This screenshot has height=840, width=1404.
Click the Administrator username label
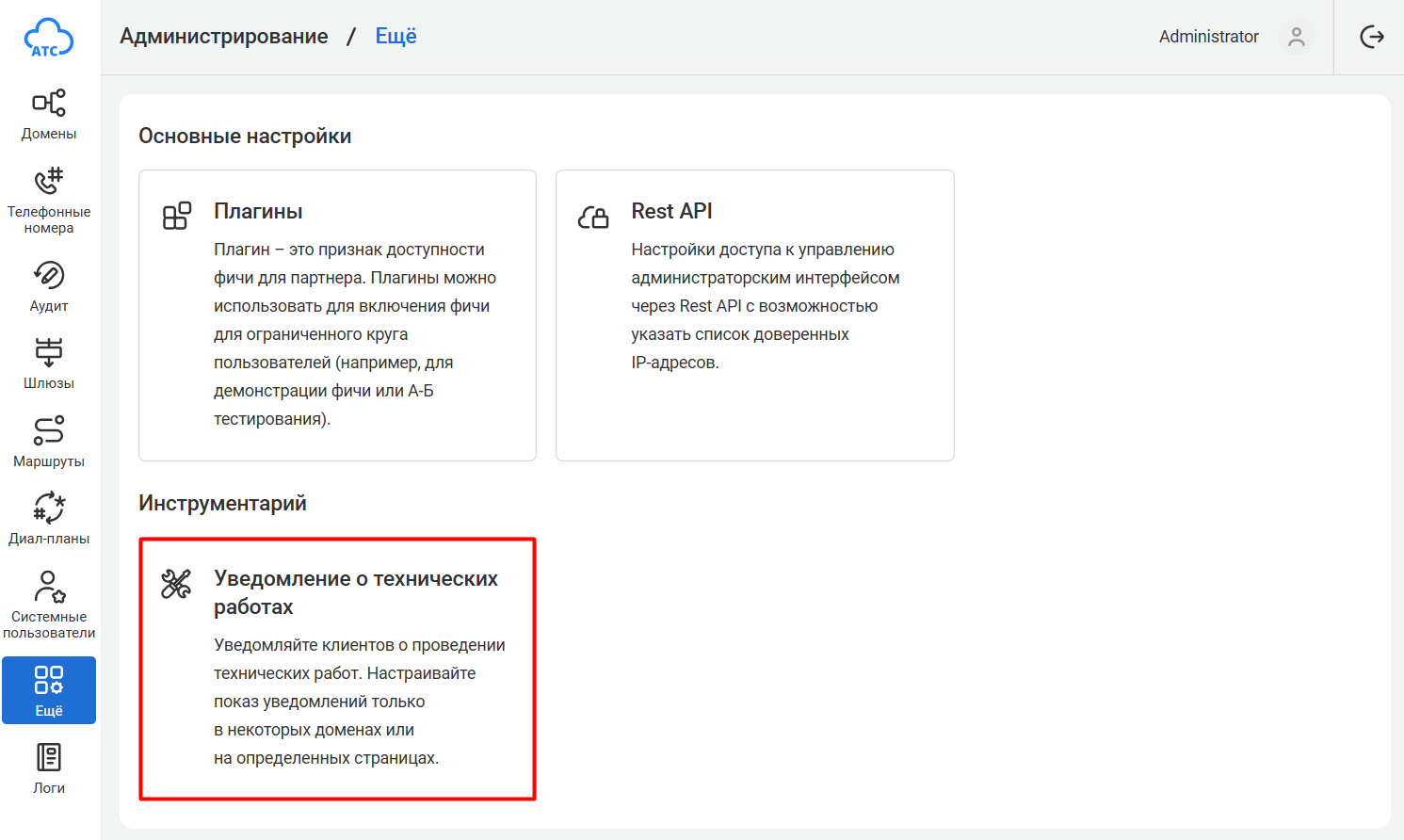coord(1208,37)
